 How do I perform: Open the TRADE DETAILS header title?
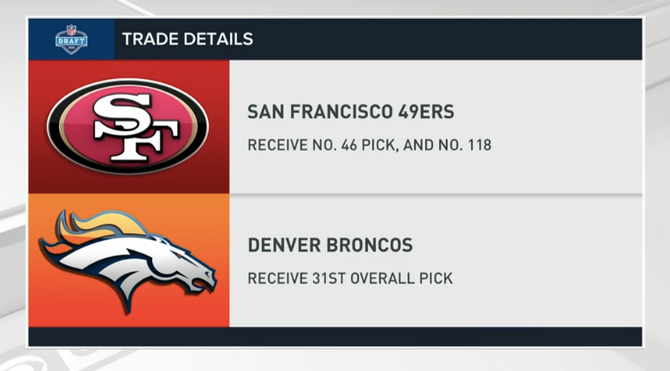(188, 39)
